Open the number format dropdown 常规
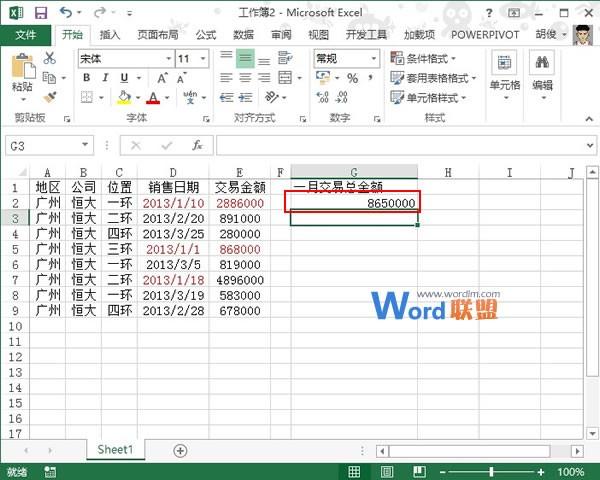 tap(373, 59)
